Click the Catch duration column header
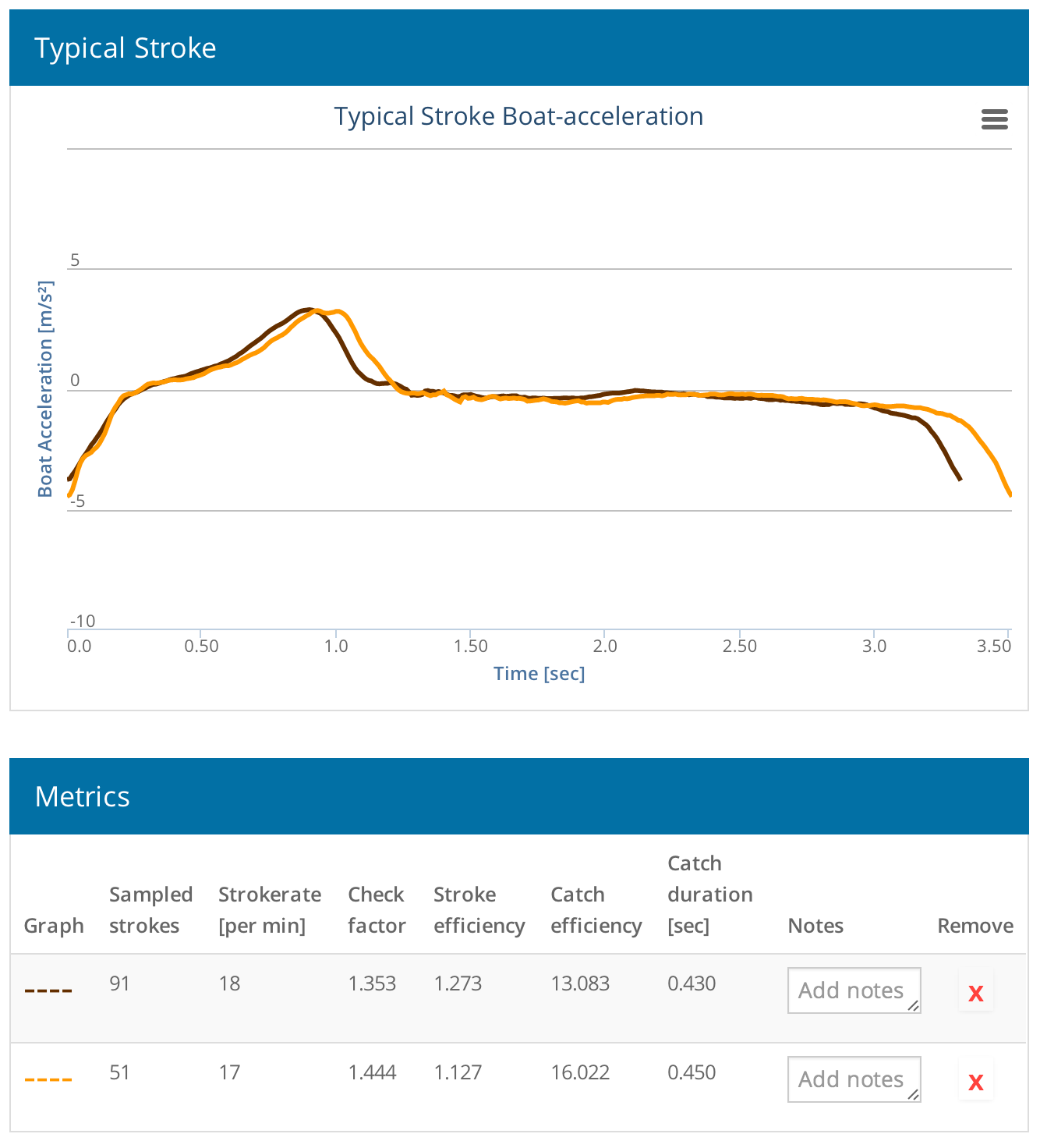 [x=709, y=895]
